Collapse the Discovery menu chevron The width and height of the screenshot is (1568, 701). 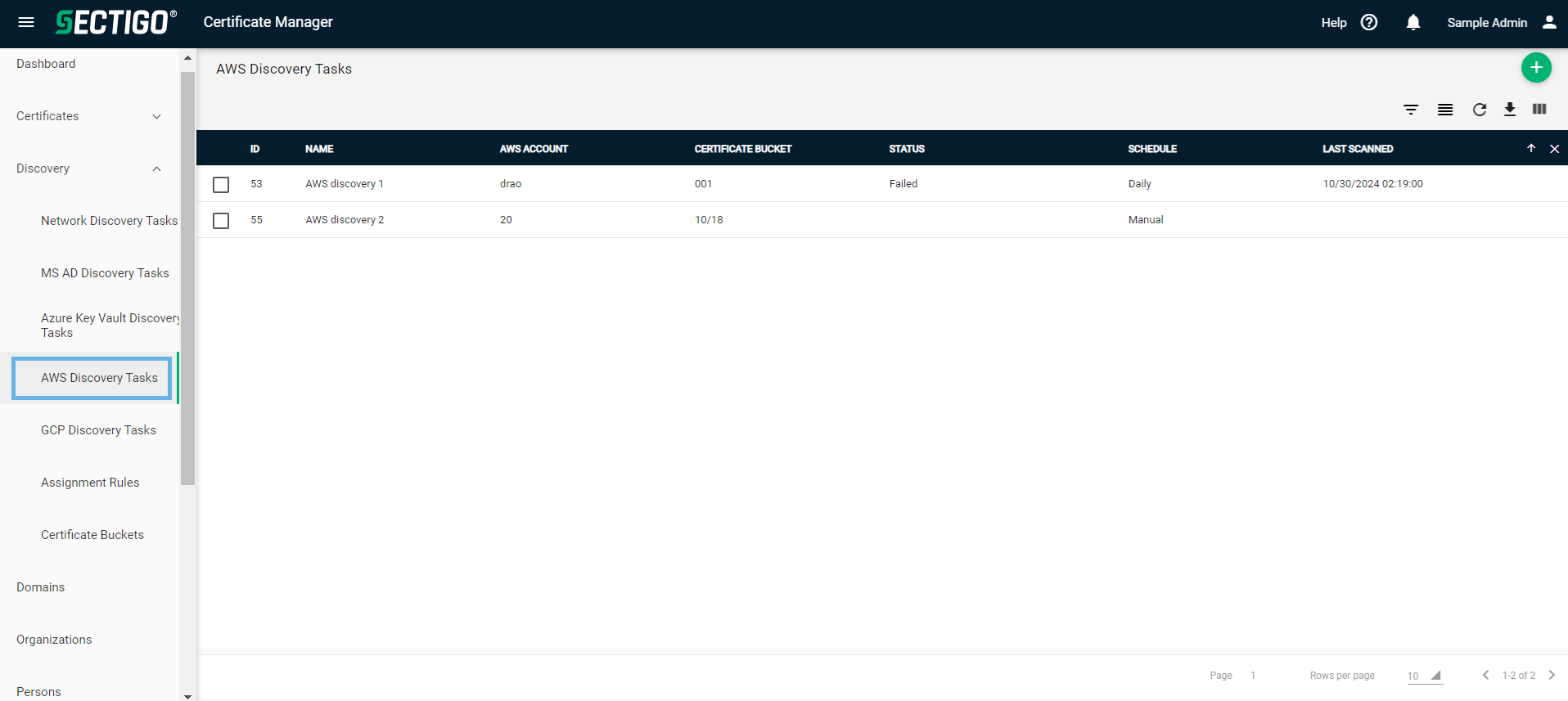[x=156, y=169]
